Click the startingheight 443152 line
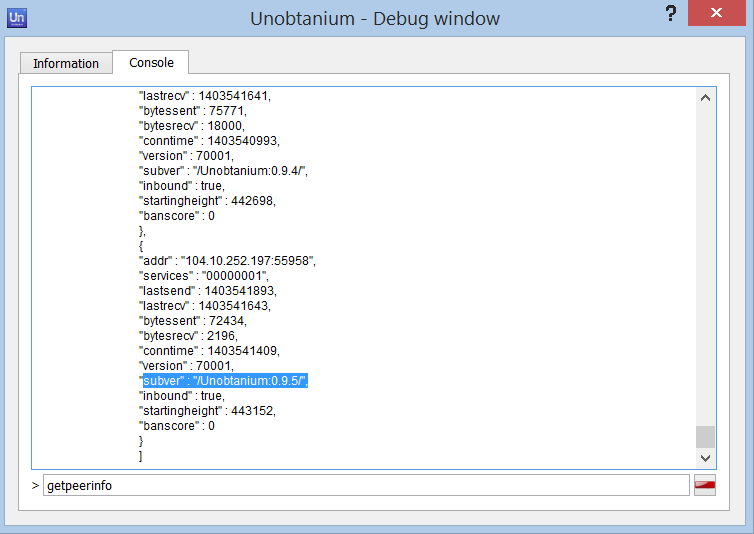The image size is (754, 534). (207, 410)
